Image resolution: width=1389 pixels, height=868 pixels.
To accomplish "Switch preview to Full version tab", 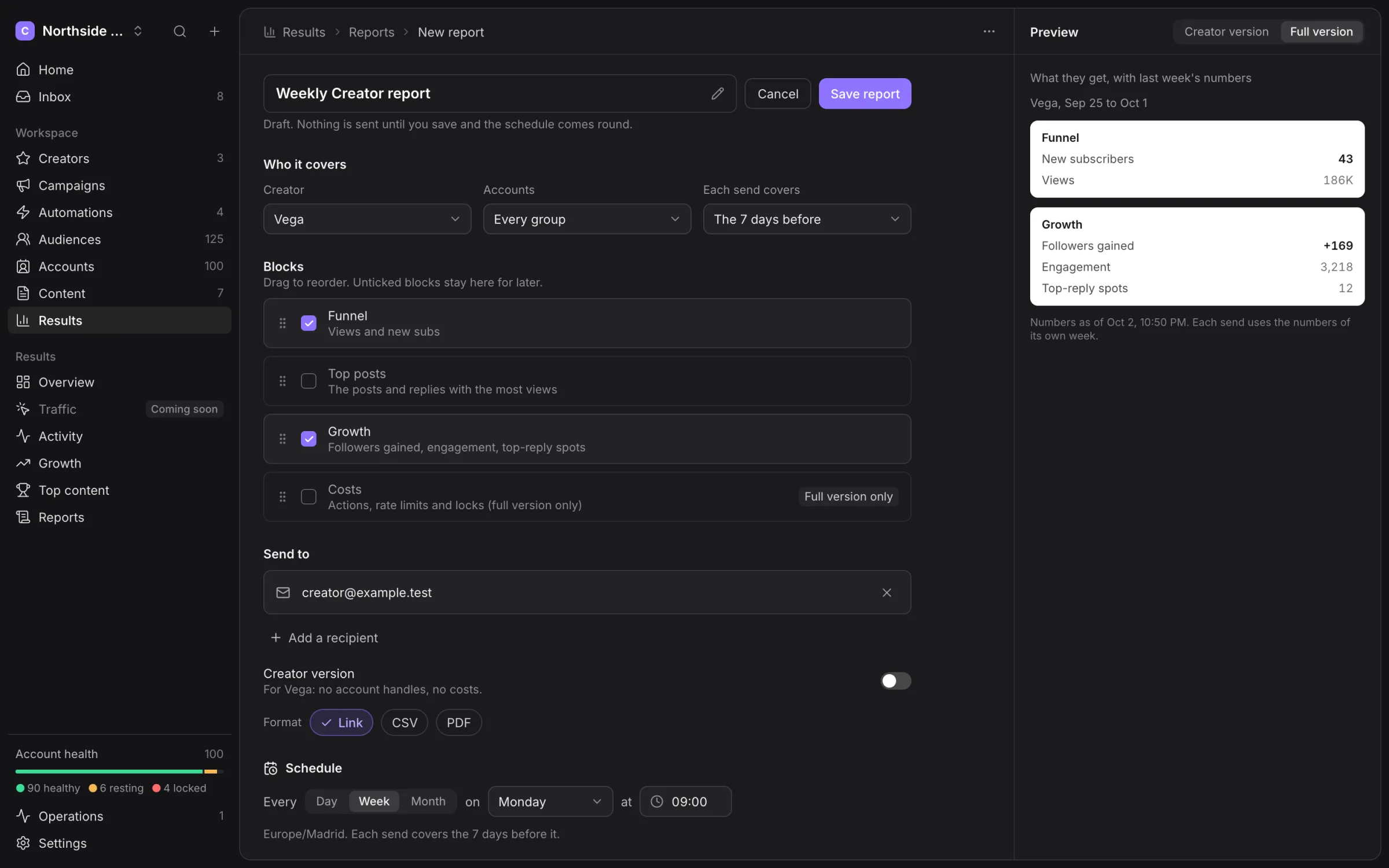I will pyautogui.click(x=1321, y=32).
